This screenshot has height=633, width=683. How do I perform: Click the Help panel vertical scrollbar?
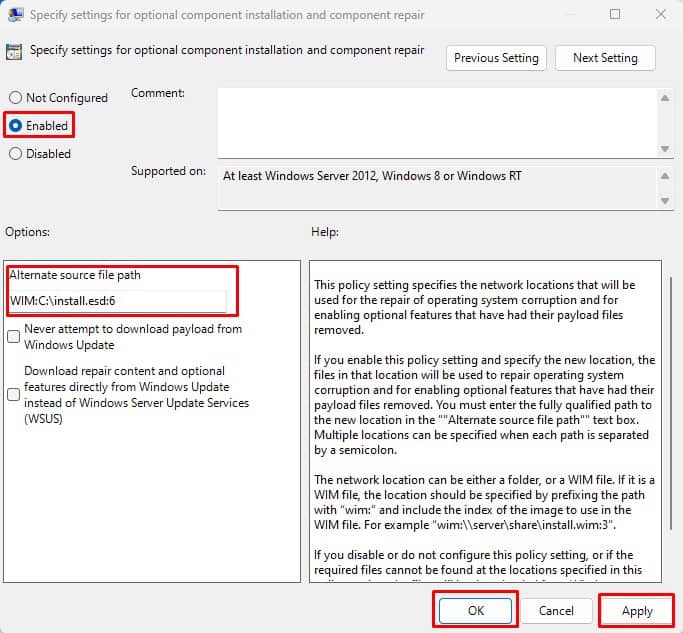pos(672,403)
